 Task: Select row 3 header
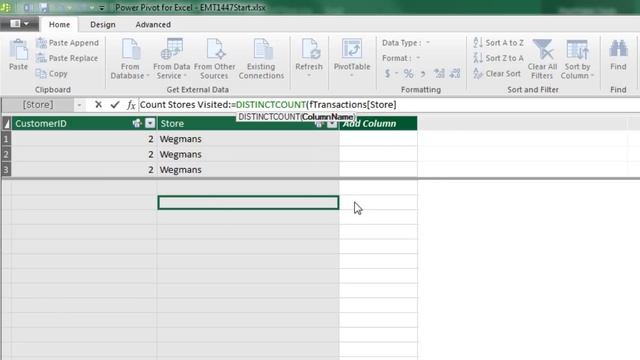pyautogui.click(x=6, y=169)
